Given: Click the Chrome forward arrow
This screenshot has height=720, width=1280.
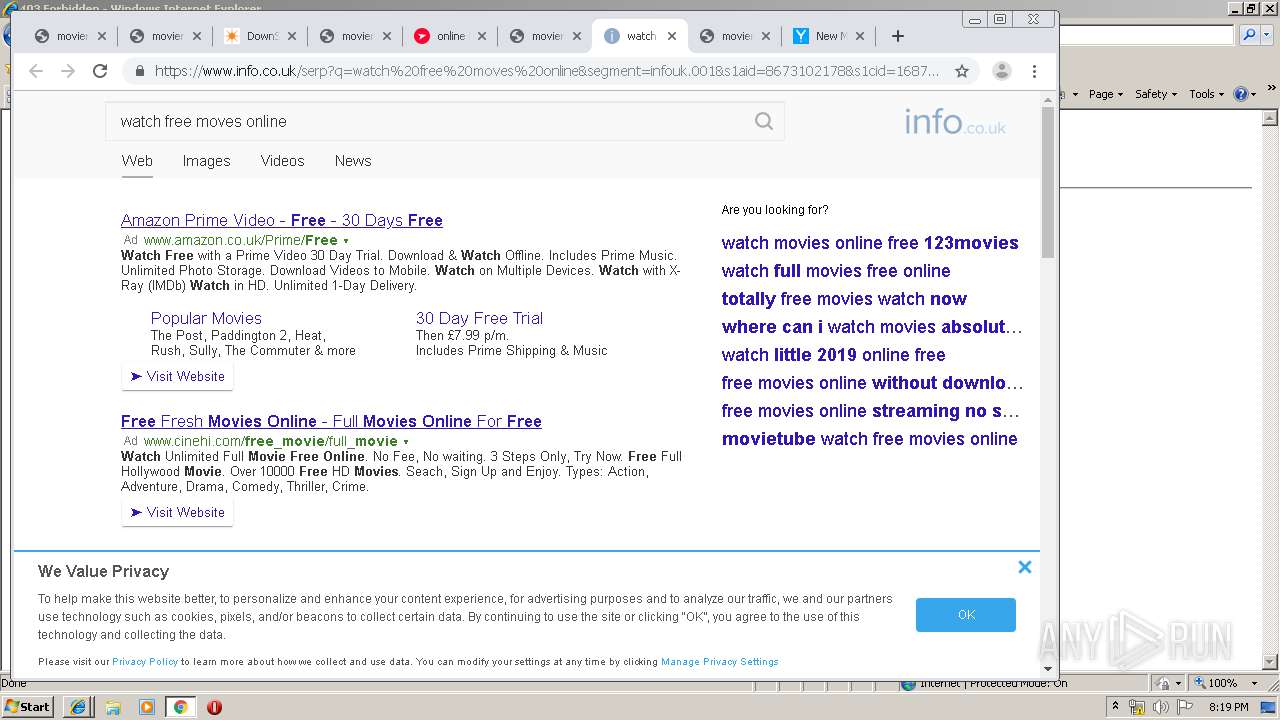Looking at the screenshot, I should point(68,71).
